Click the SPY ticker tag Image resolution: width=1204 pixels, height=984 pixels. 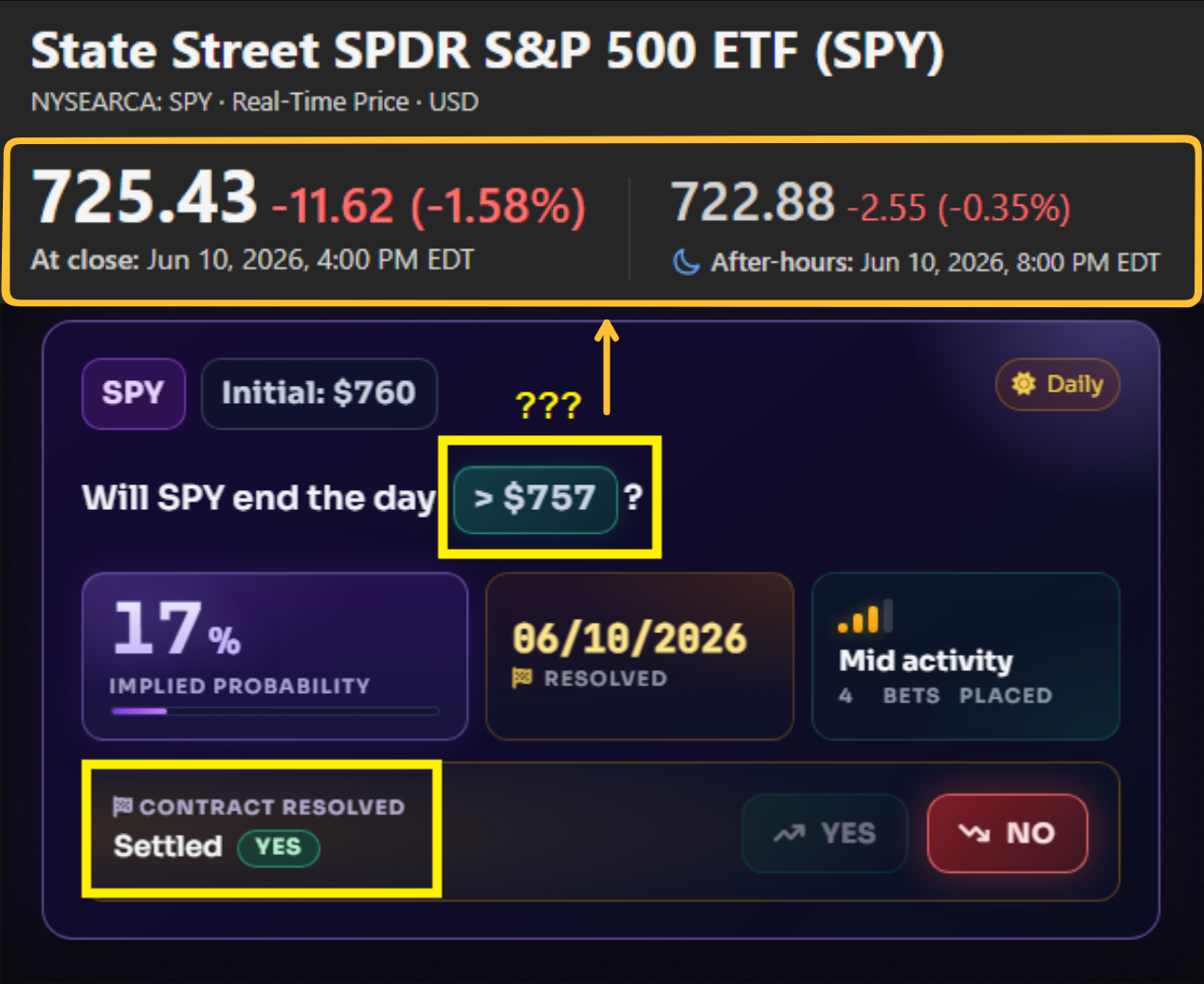coord(134,393)
